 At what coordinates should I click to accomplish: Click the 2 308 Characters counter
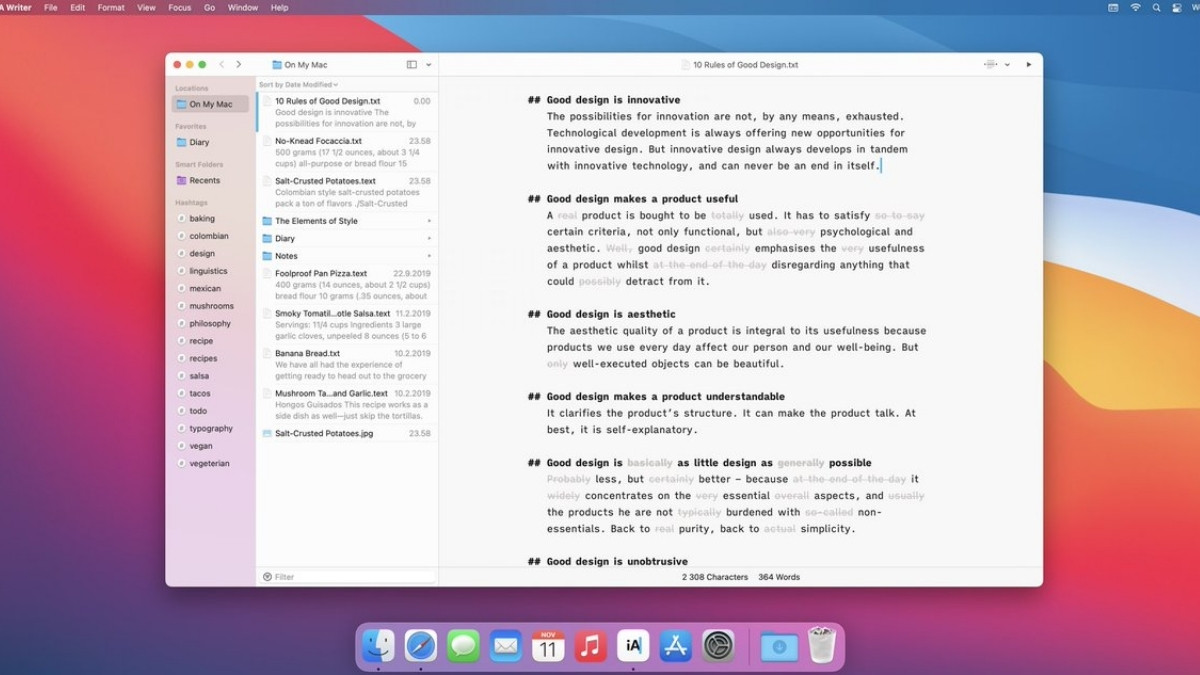(714, 576)
